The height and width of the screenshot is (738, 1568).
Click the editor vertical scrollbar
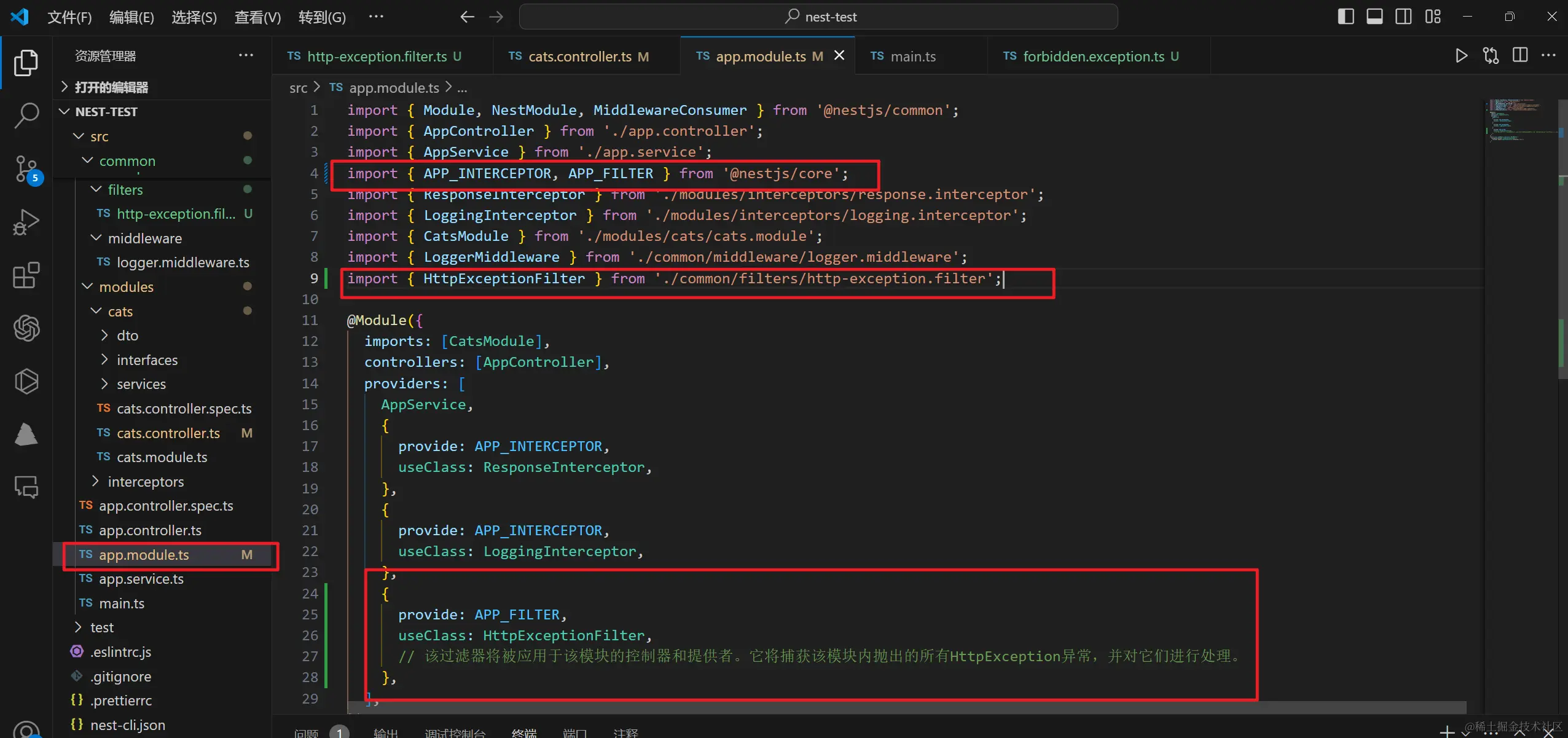1562,240
